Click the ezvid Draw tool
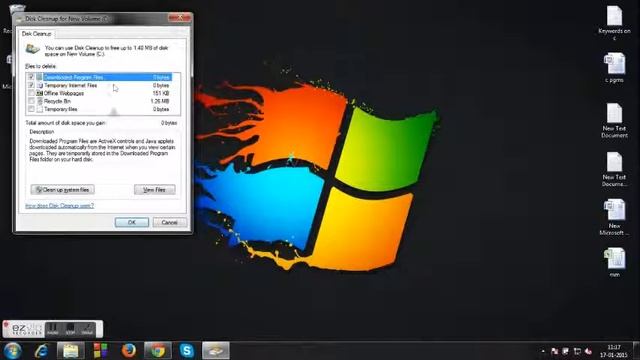 tap(87, 329)
